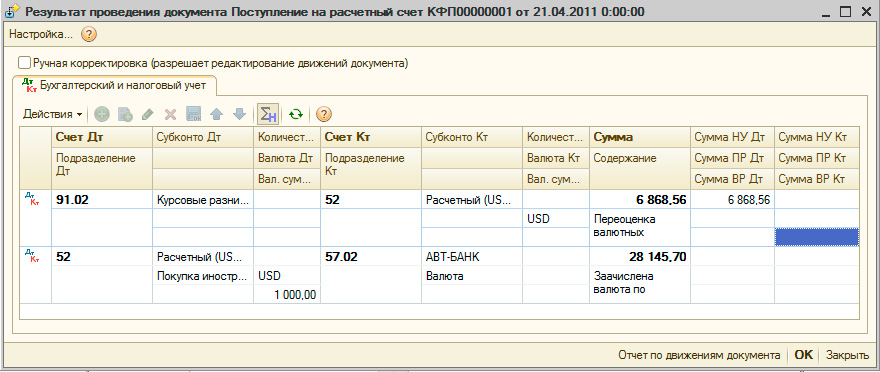Enable the Ручная корректировка checkbox
Screen dimensions: 880x372
point(25,63)
